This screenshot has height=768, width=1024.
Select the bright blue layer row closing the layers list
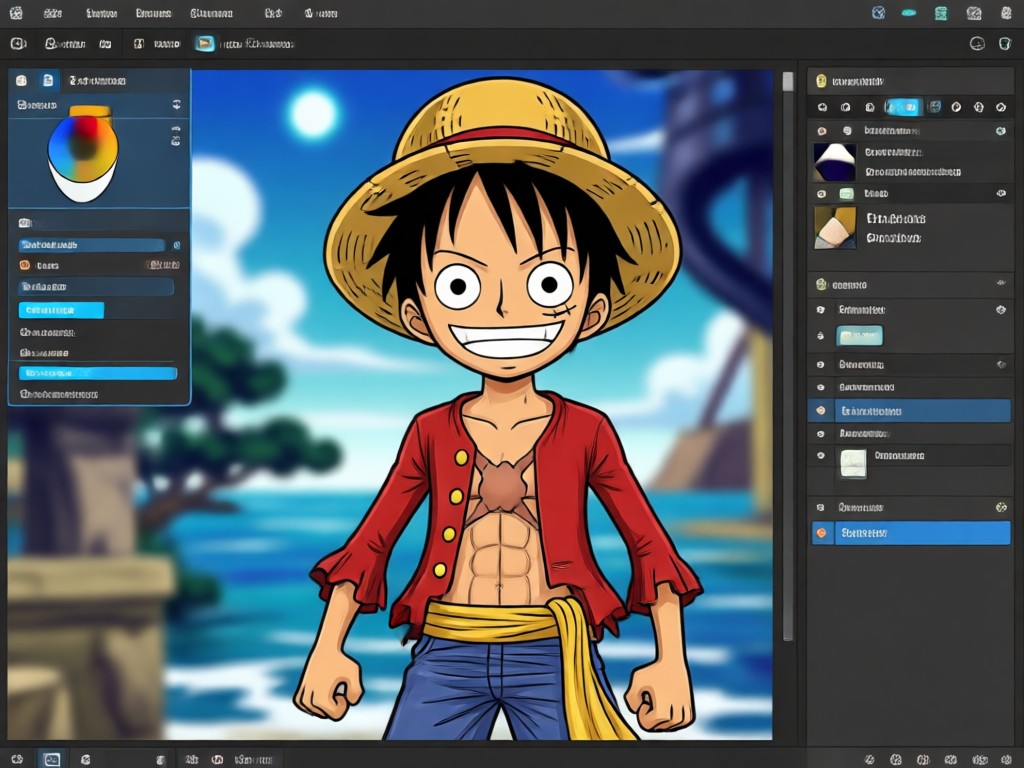pyautogui.click(x=910, y=533)
